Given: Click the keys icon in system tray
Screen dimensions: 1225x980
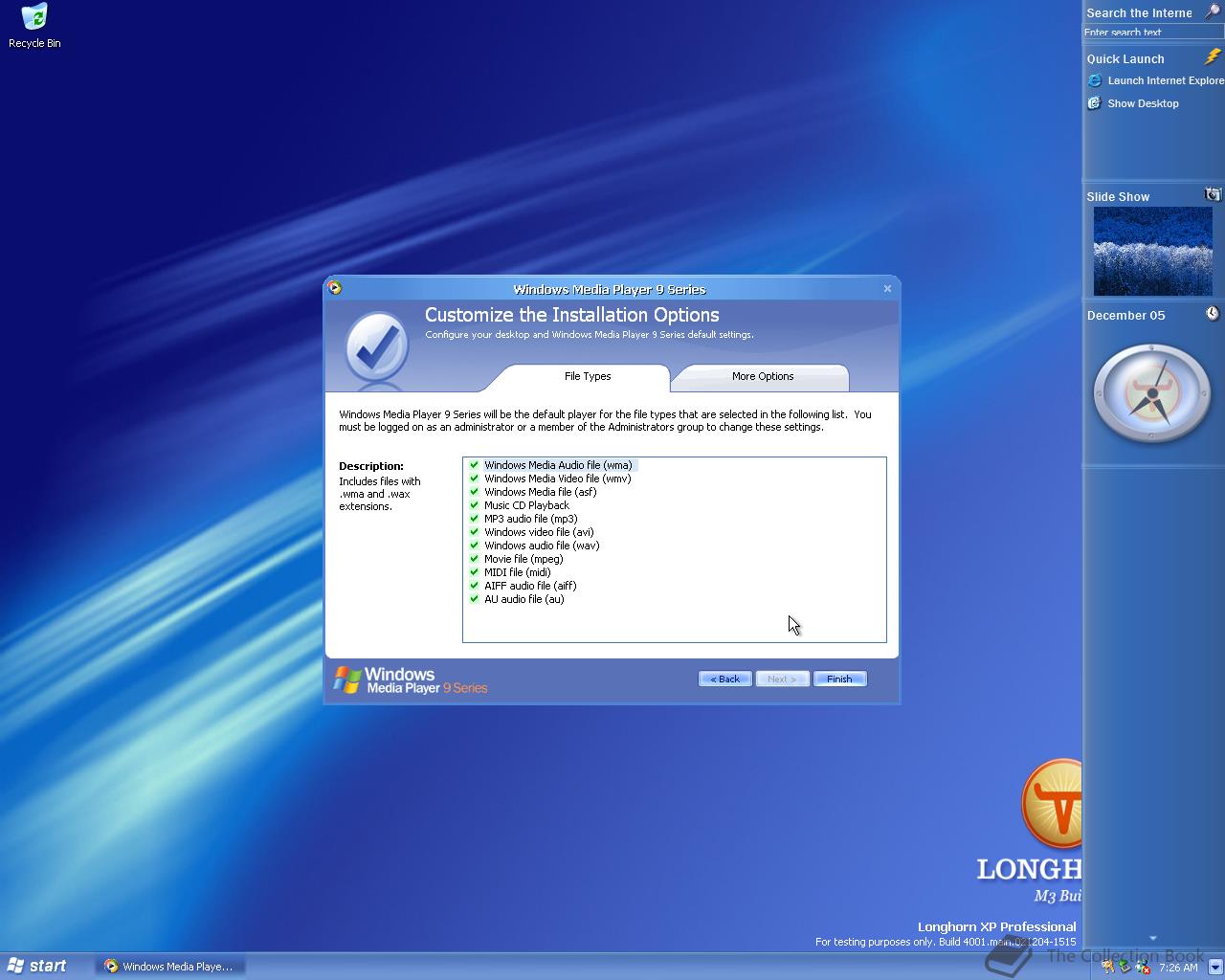Looking at the screenshot, I should point(1107,967).
